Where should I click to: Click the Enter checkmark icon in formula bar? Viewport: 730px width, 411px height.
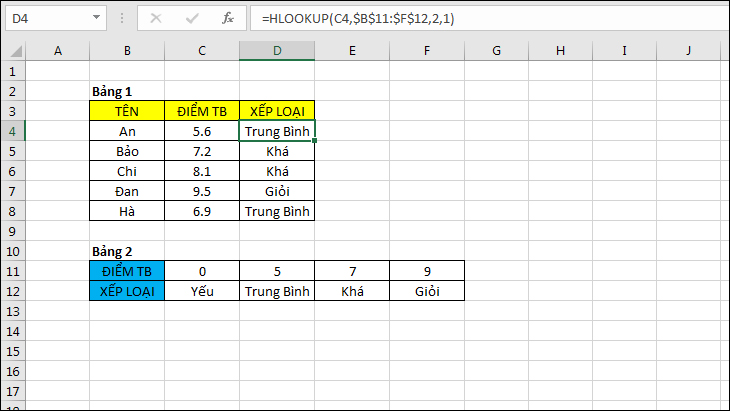click(191, 18)
